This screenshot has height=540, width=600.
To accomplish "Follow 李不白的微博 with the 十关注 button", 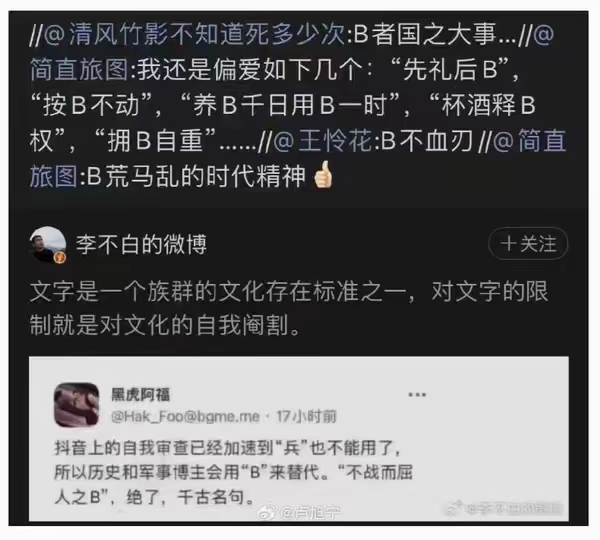I will coord(528,243).
